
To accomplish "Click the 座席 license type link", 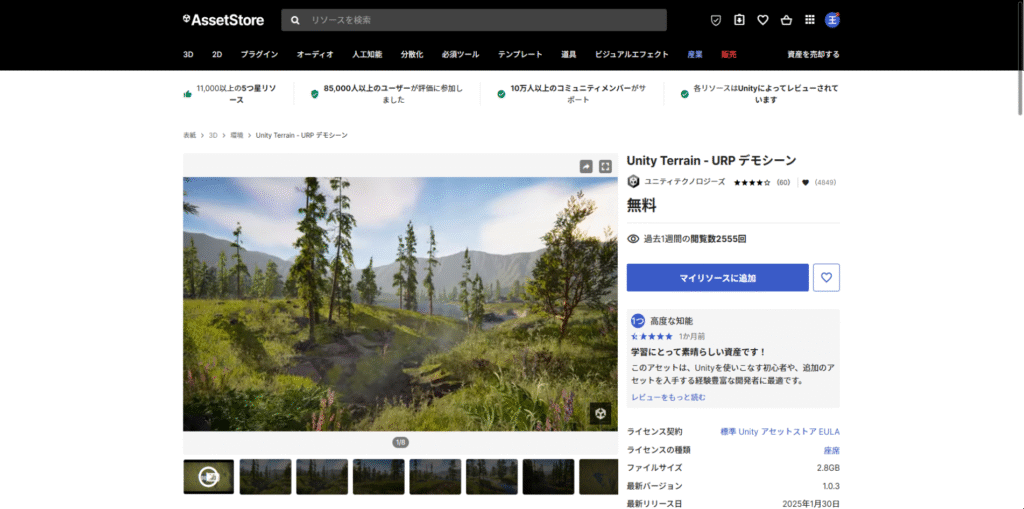I will 832,450.
